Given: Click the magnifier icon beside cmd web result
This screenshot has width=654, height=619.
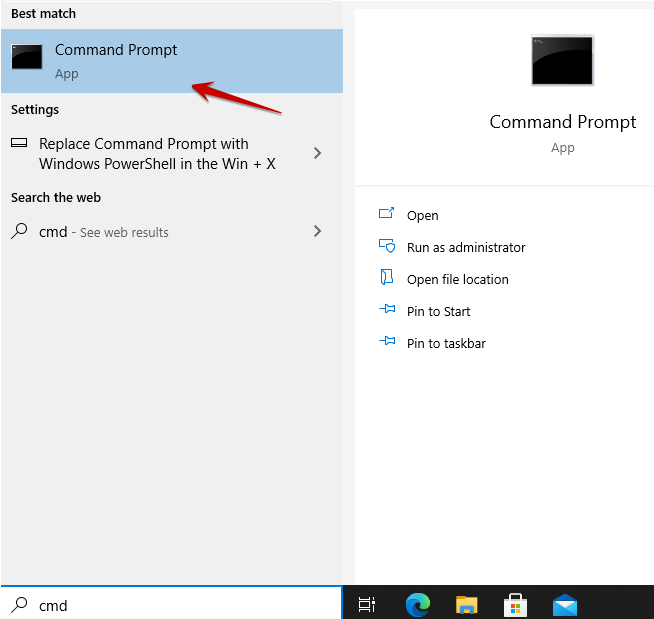Looking at the screenshot, I should coord(19,231).
